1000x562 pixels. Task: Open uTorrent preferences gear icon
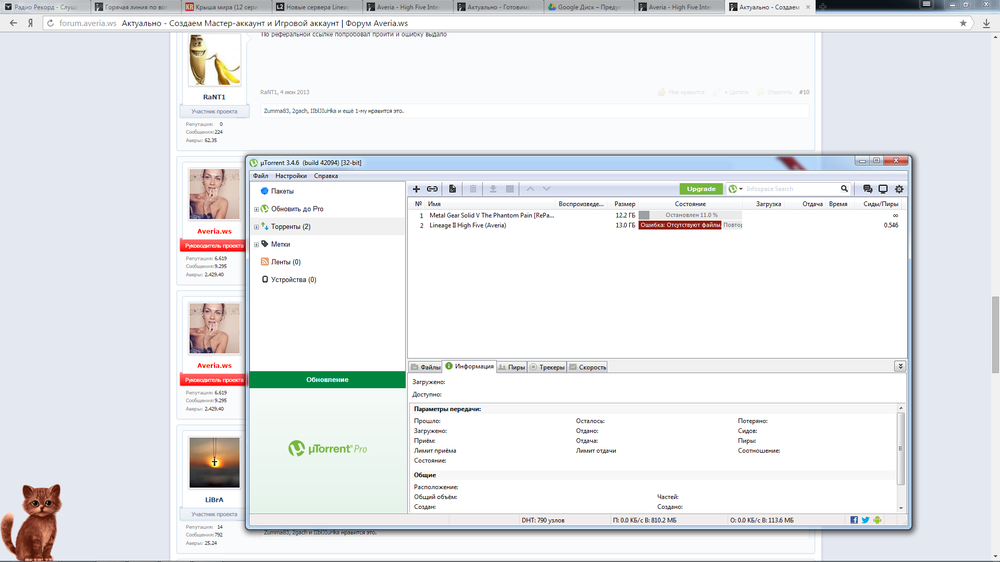pyautogui.click(x=899, y=189)
